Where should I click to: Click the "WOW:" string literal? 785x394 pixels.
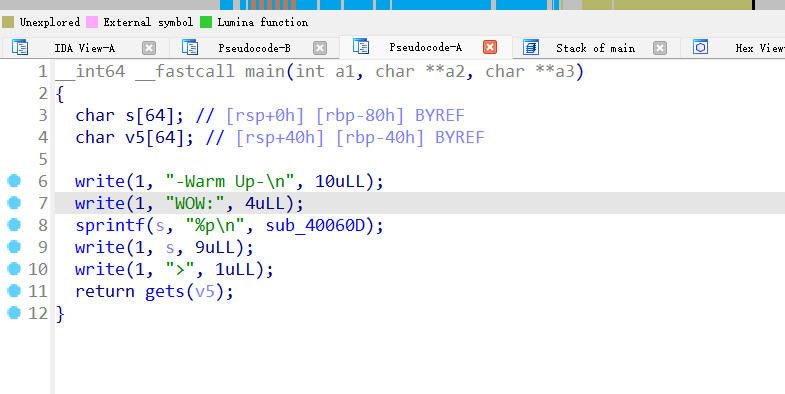(195, 203)
